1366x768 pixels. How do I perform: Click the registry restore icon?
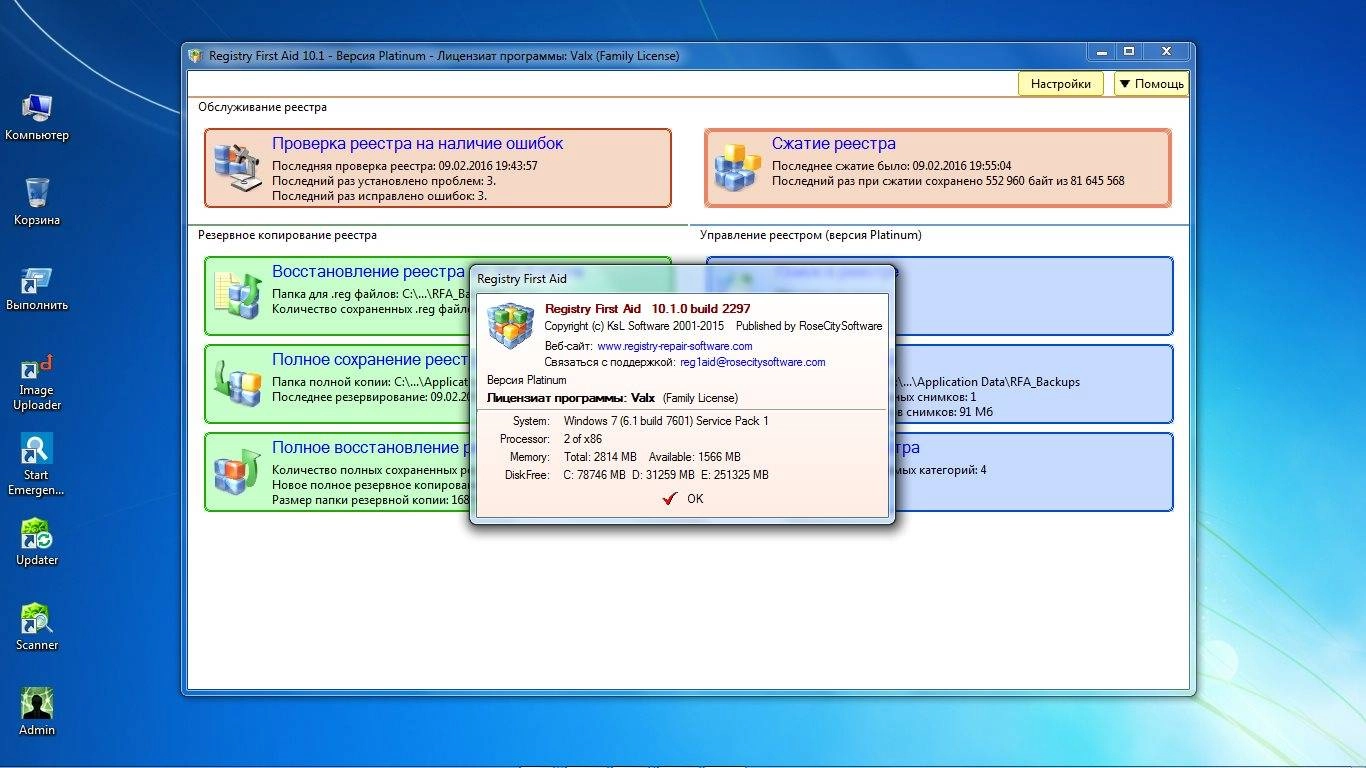[x=238, y=295]
